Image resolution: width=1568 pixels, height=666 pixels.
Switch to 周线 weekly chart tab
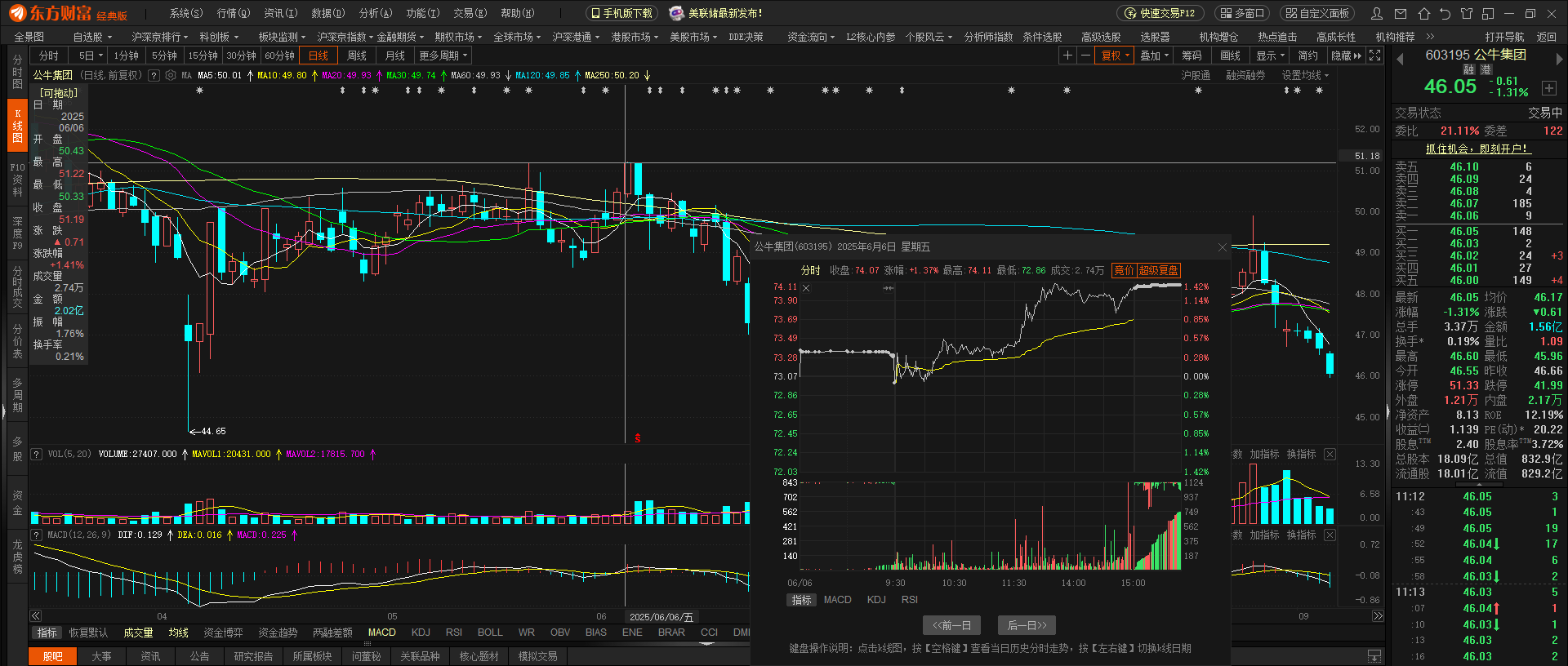357,55
